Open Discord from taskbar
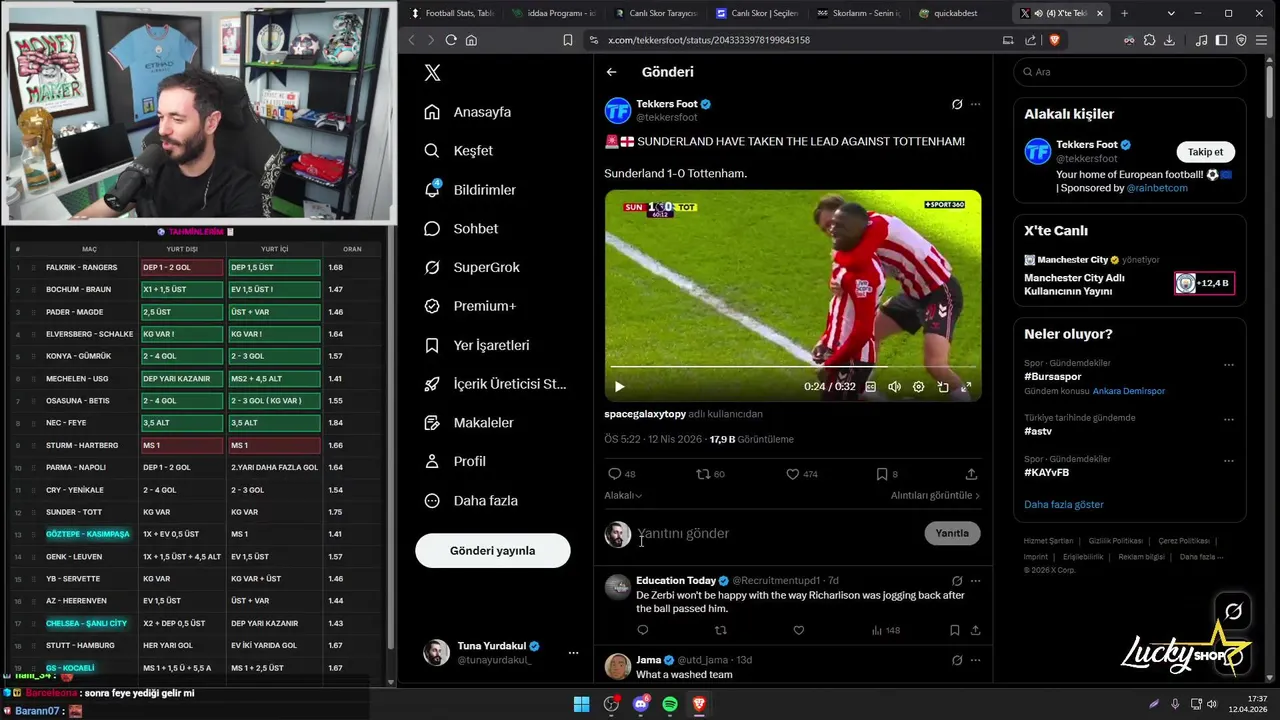Viewport: 1280px width, 720px height. tap(641, 704)
